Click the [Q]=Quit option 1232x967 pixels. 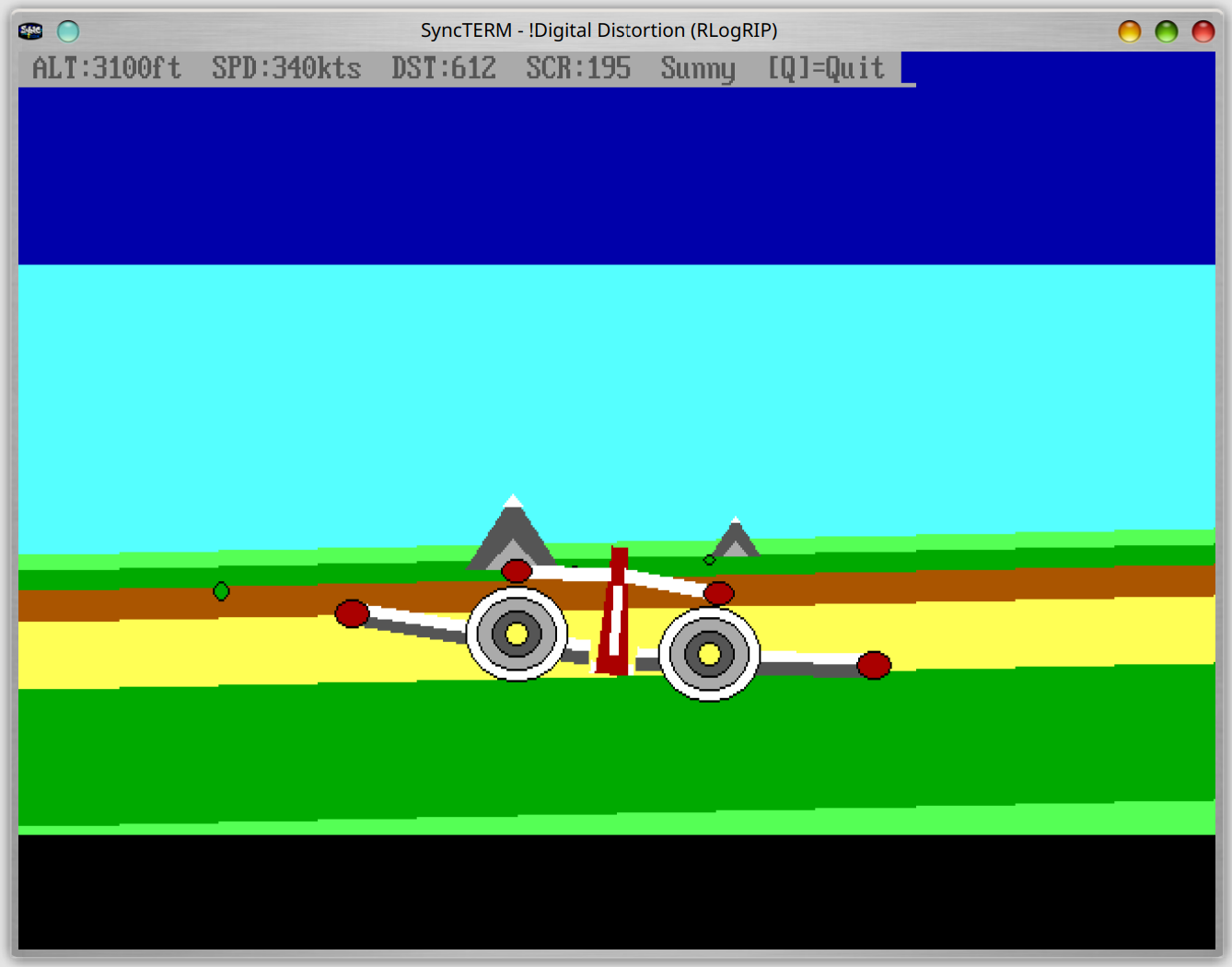tap(826, 68)
